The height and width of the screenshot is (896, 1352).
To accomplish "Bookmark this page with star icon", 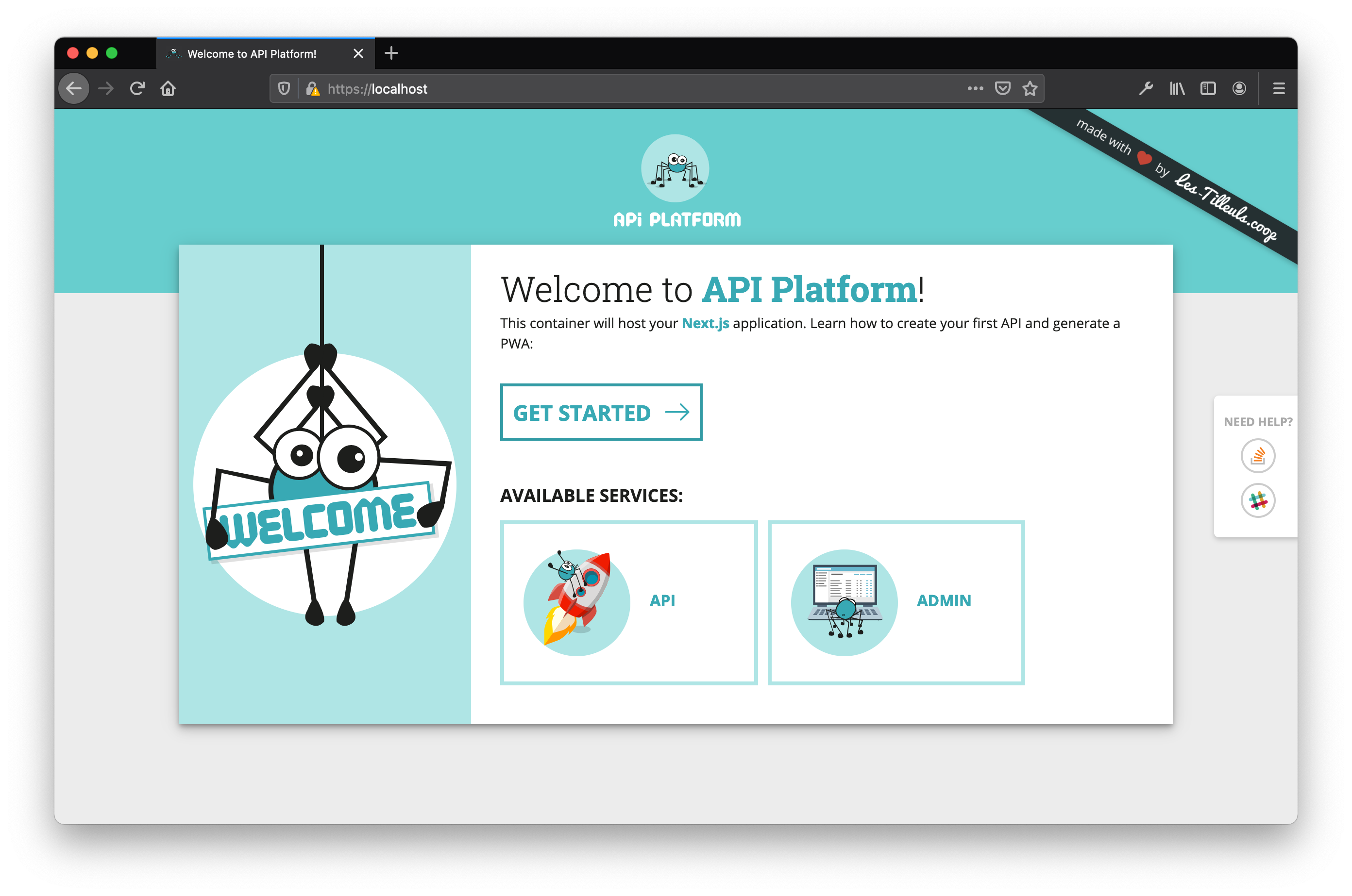I will click(1030, 88).
